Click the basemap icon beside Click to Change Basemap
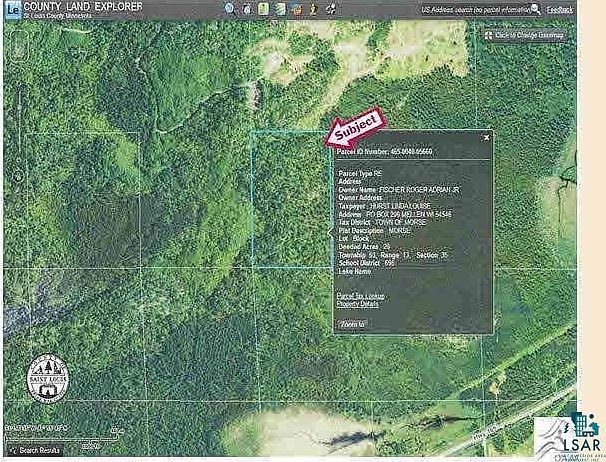 click(x=489, y=36)
